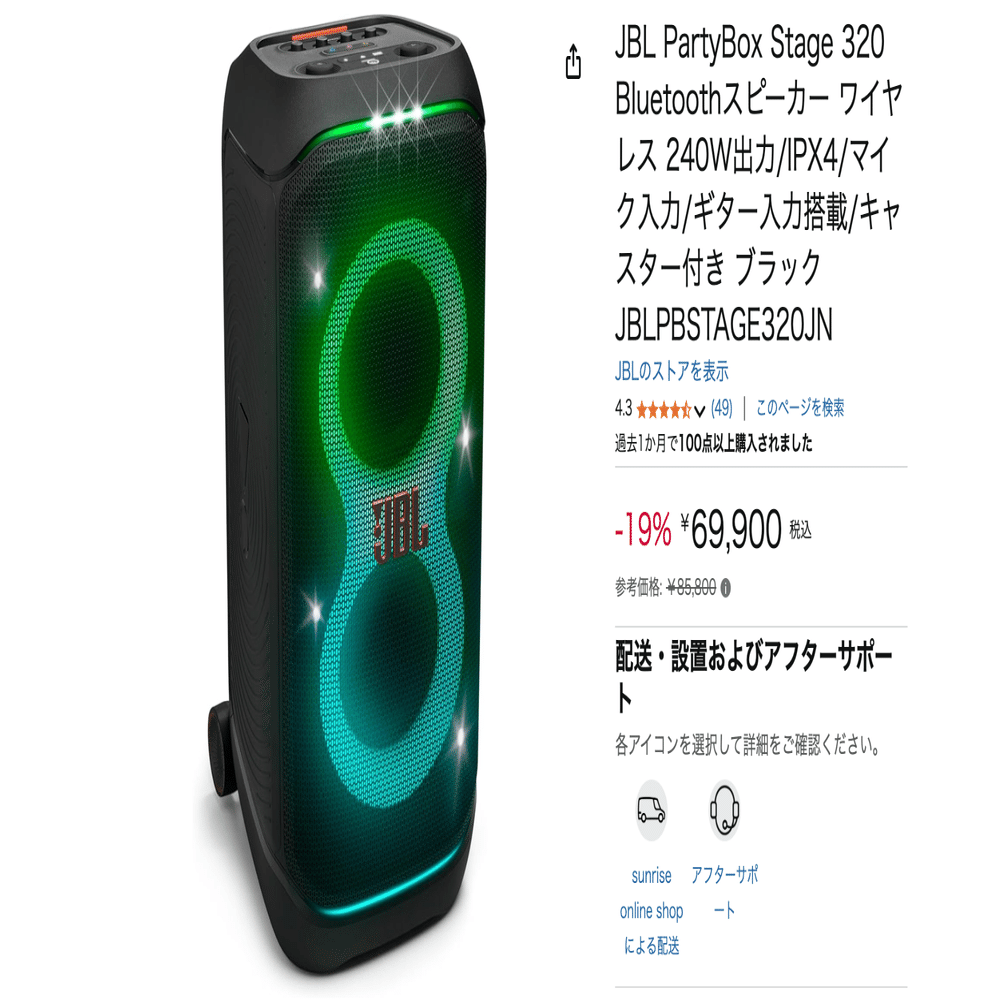Expand the rating breakdown chevron
This screenshot has width=1006, height=1006.
coord(699,410)
